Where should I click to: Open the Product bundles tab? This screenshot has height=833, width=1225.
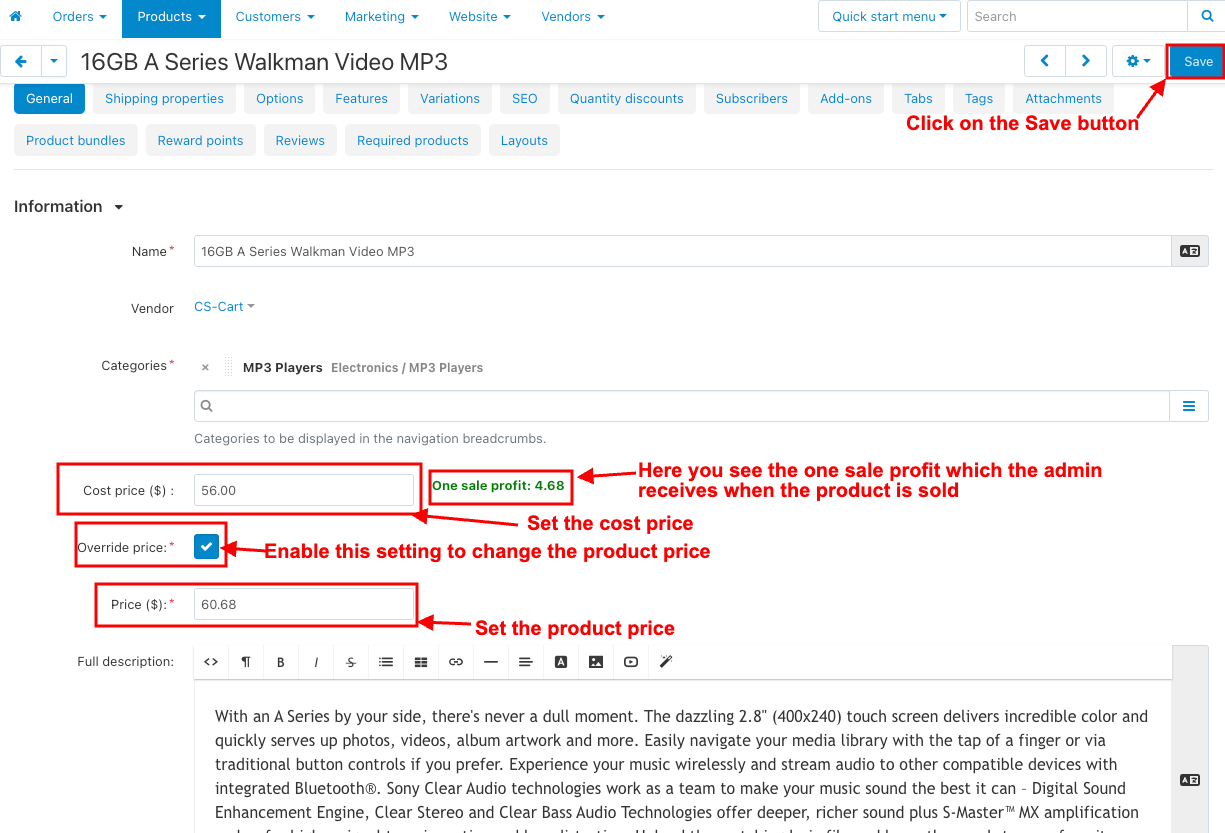(x=76, y=140)
